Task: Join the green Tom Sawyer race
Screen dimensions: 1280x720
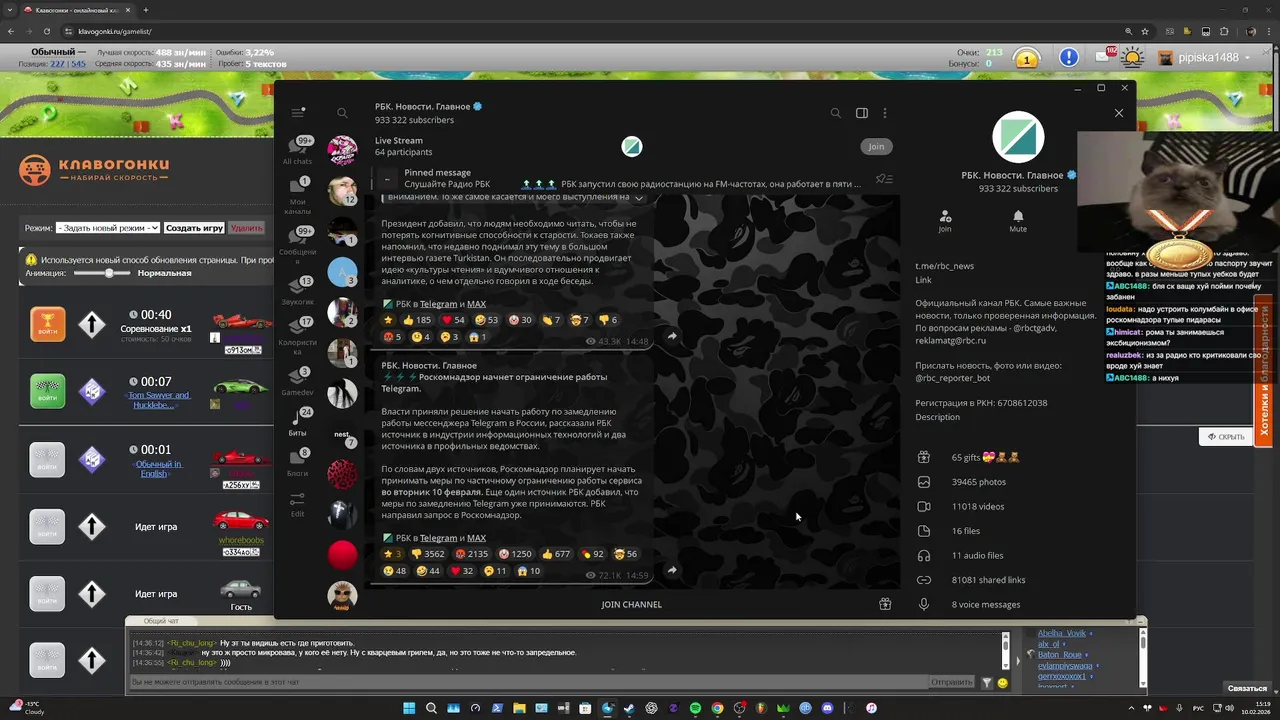Action: [47, 391]
